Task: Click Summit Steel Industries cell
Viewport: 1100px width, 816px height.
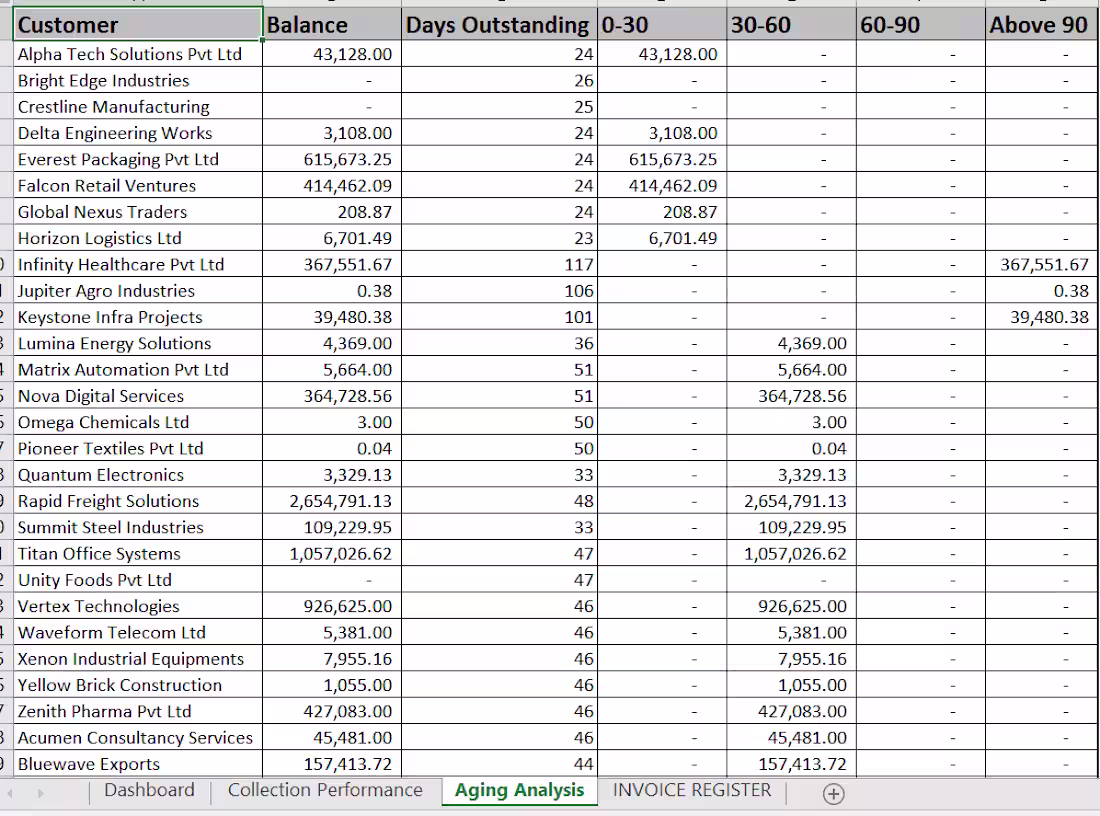Action: (x=138, y=528)
